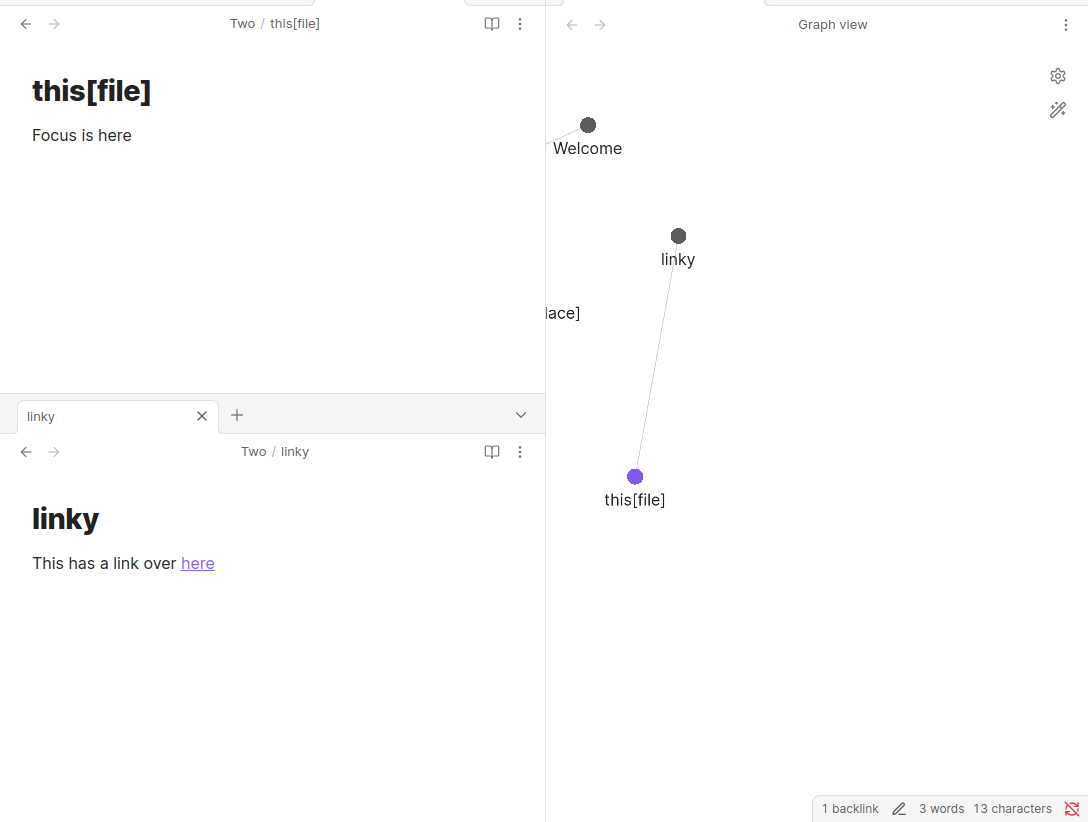Click the "Two" folder breadcrumb above this[file]

(x=242, y=24)
